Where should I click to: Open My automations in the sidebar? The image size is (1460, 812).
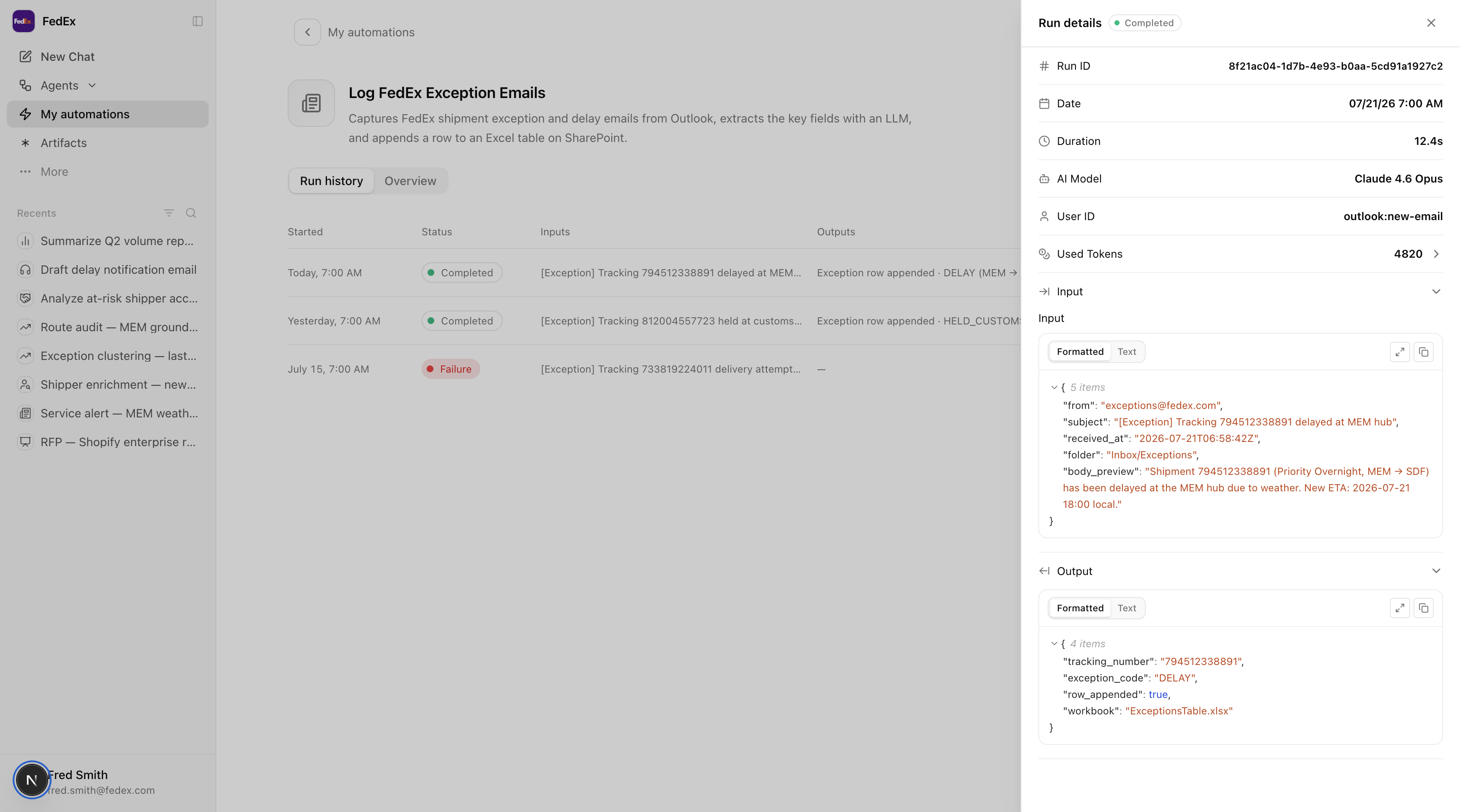(107, 114)
